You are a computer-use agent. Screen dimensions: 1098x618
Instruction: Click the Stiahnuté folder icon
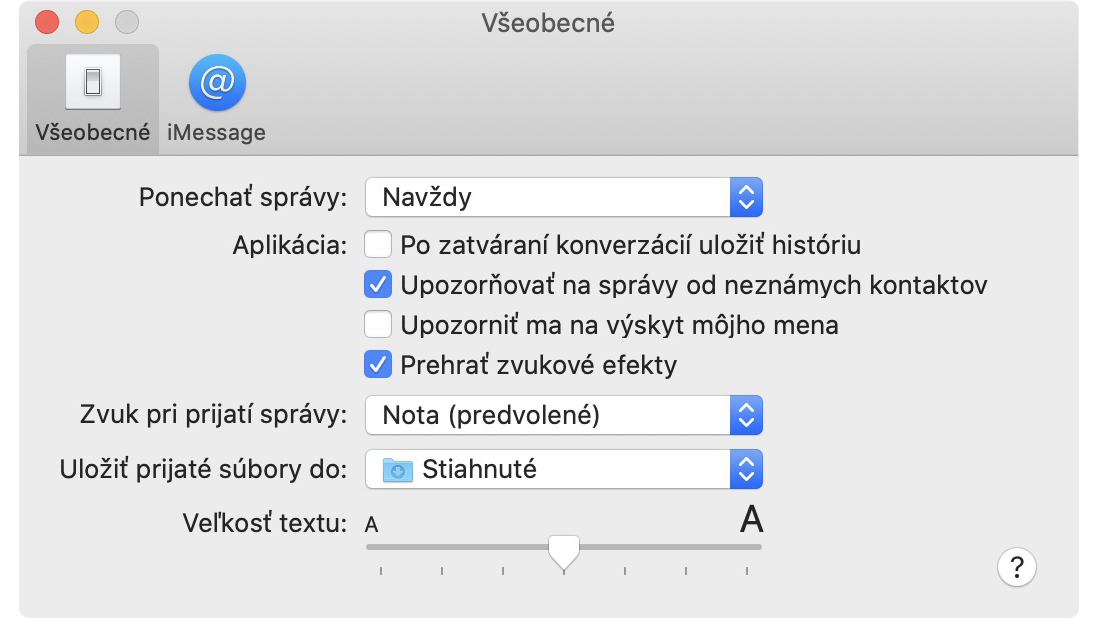point(398,470)
